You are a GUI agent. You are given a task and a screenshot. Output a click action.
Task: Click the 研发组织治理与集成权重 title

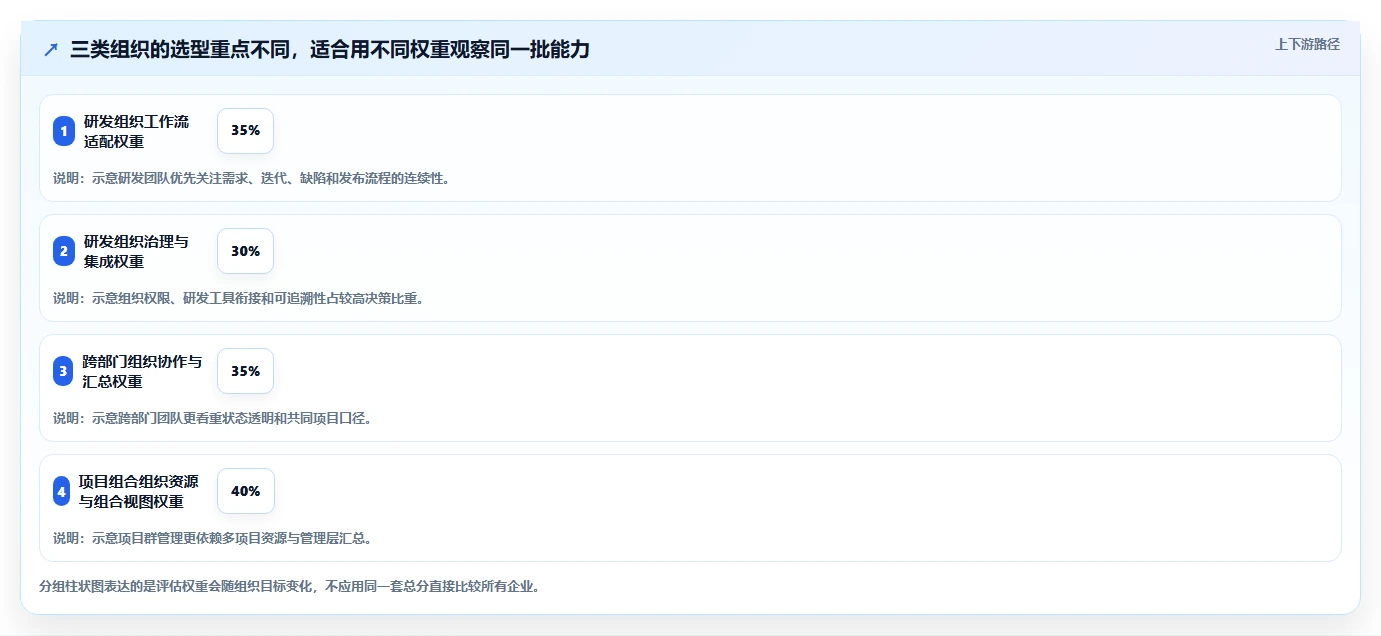(x=136, y=251)
